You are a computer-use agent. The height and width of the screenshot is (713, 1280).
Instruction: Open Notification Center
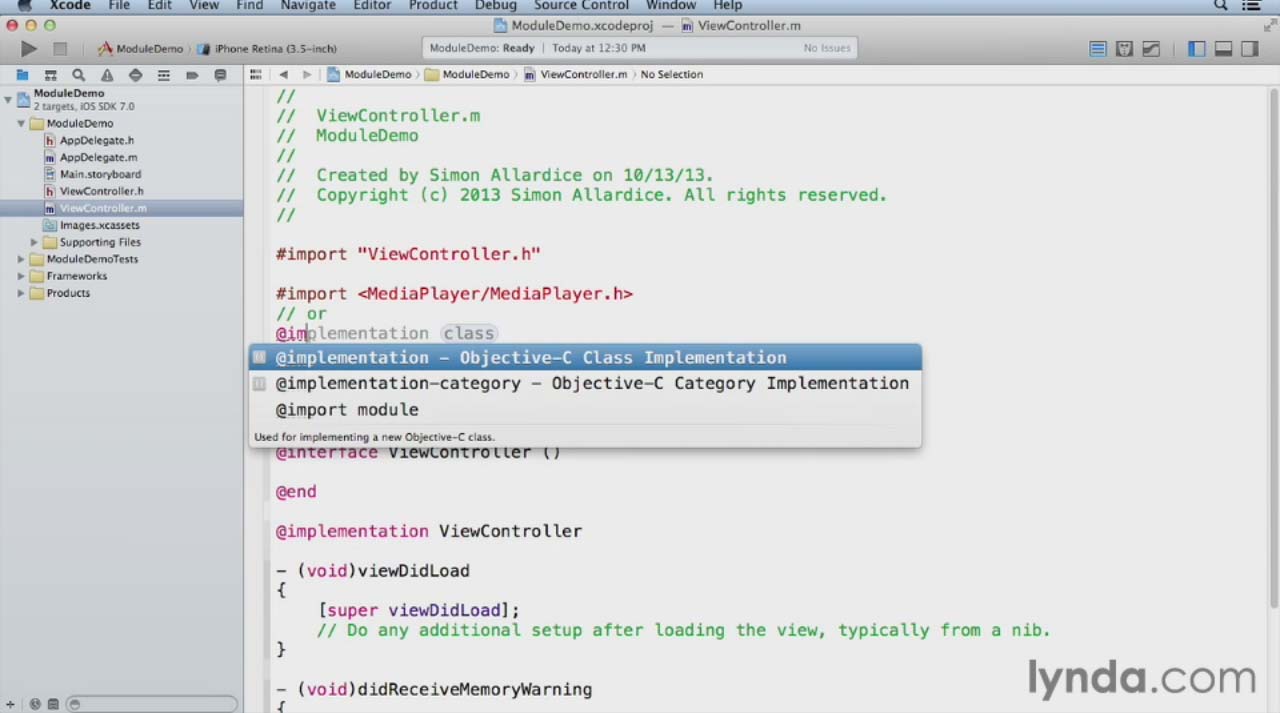[1250, 6]
